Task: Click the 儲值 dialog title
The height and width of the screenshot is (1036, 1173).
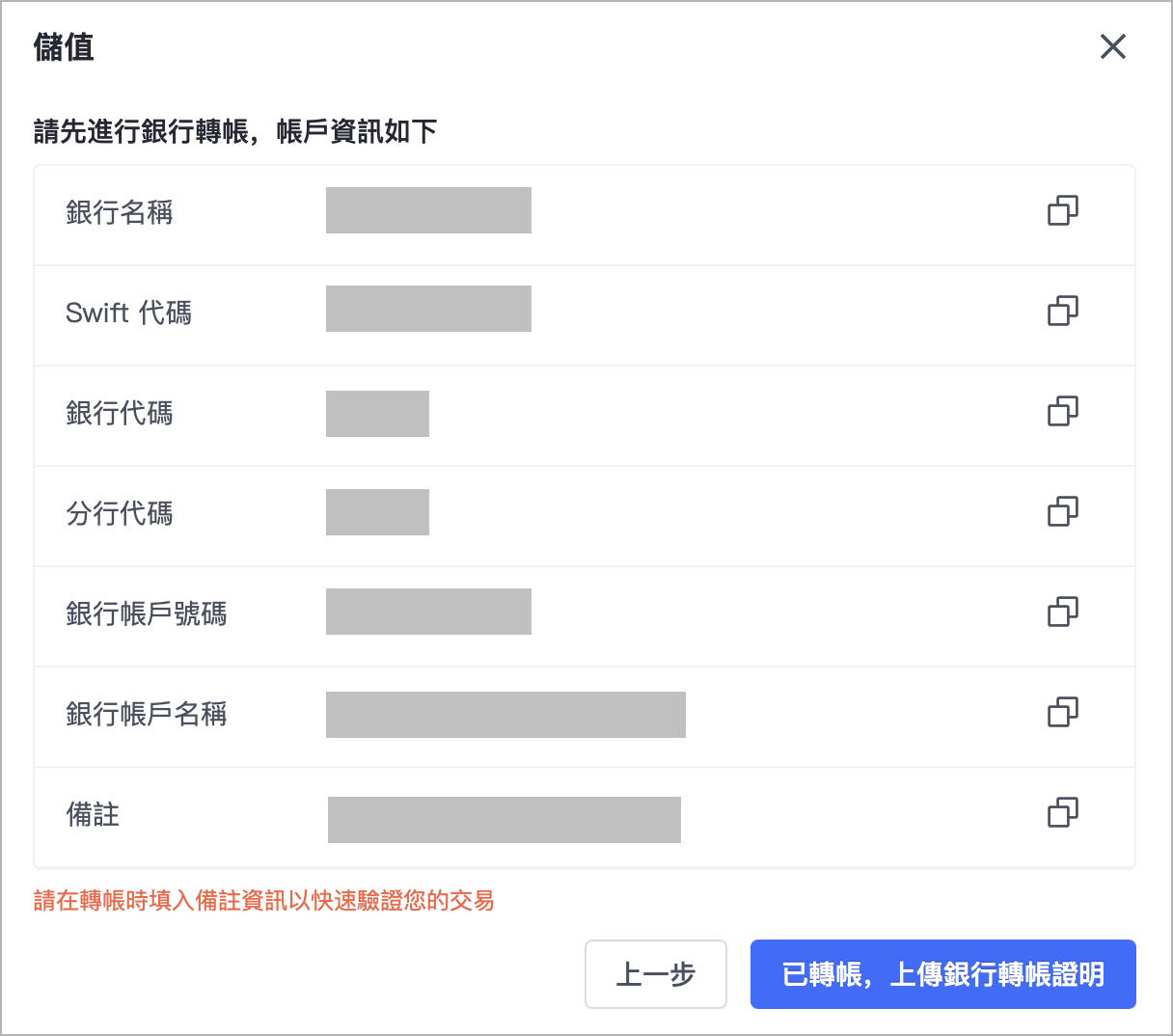Action: [x=64, y=47]
